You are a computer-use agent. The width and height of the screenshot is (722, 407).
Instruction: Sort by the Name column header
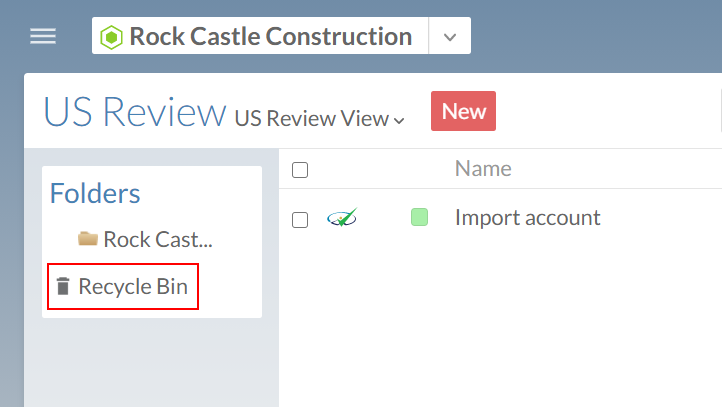tap(483, 169)
